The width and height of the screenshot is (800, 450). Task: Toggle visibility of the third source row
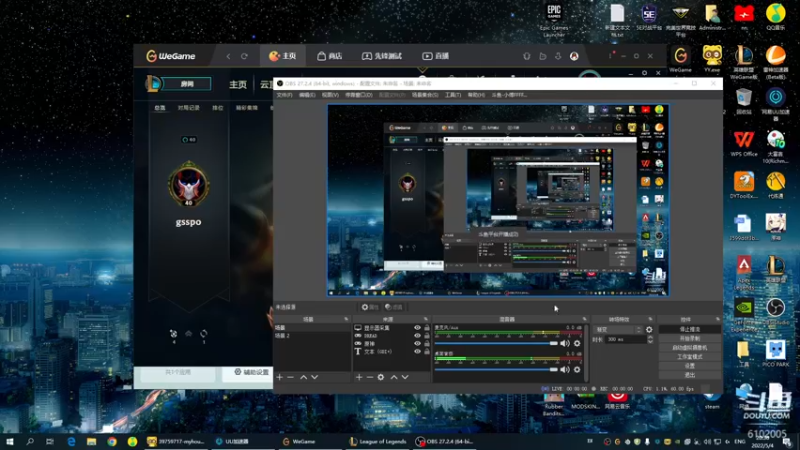pos(417,343)
